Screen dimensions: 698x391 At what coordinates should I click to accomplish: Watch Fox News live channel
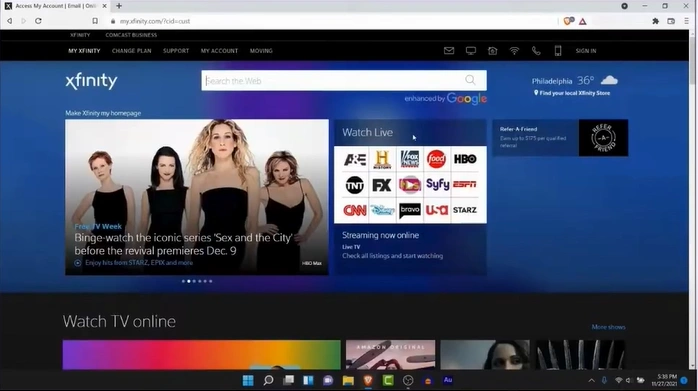click(410, 159)
